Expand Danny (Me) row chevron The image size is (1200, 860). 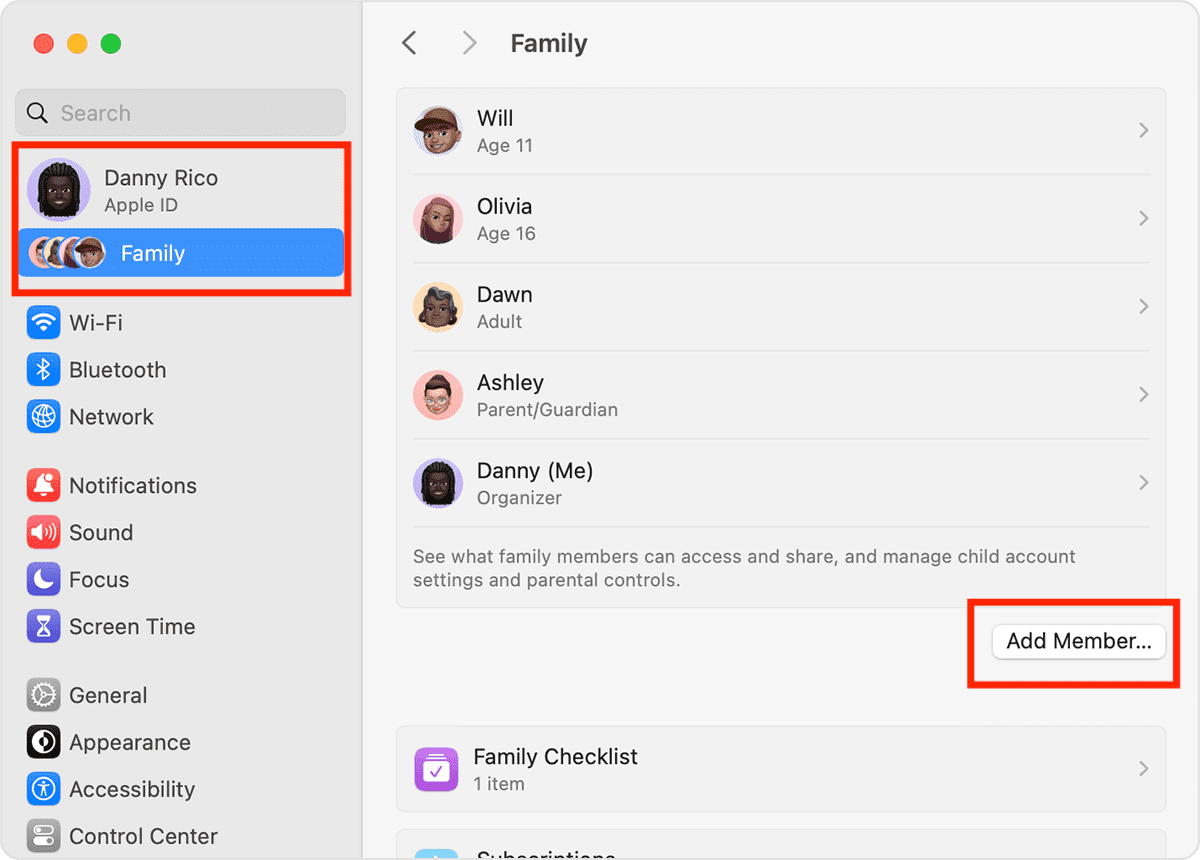click(x=1143, y=483)
